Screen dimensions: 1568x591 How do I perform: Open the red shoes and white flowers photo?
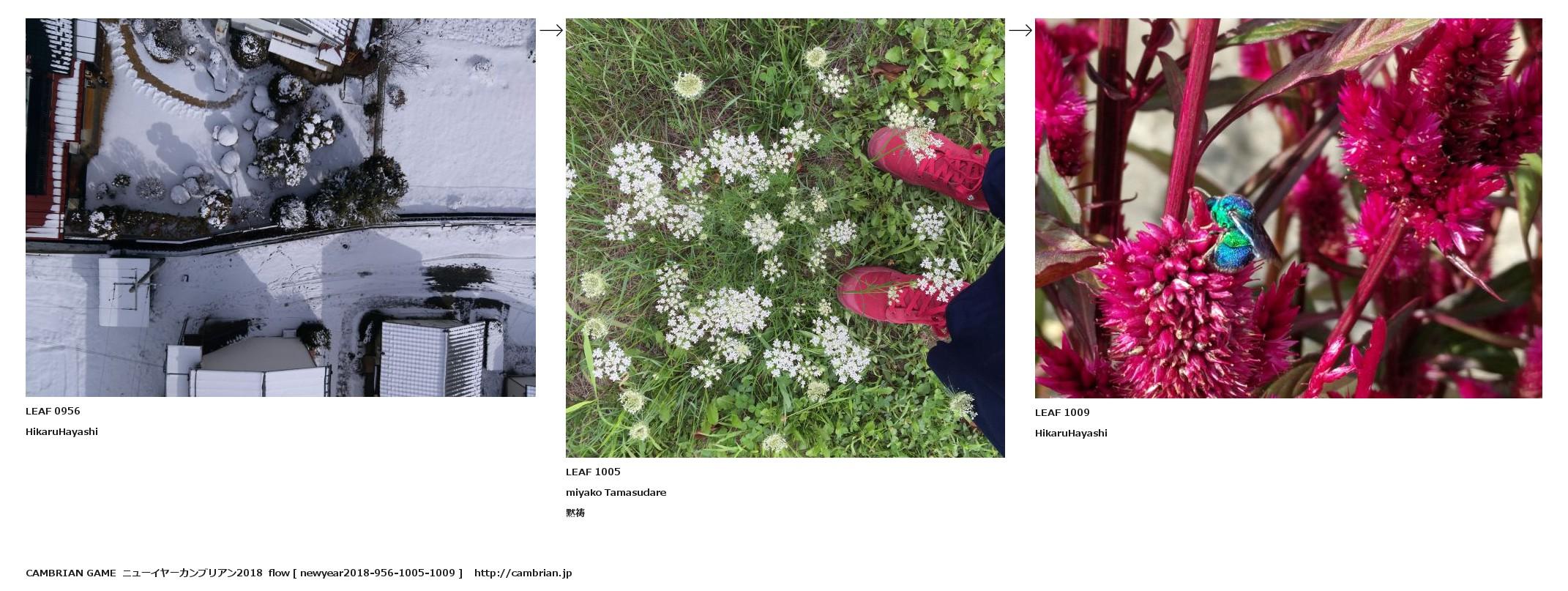[785, 238]
